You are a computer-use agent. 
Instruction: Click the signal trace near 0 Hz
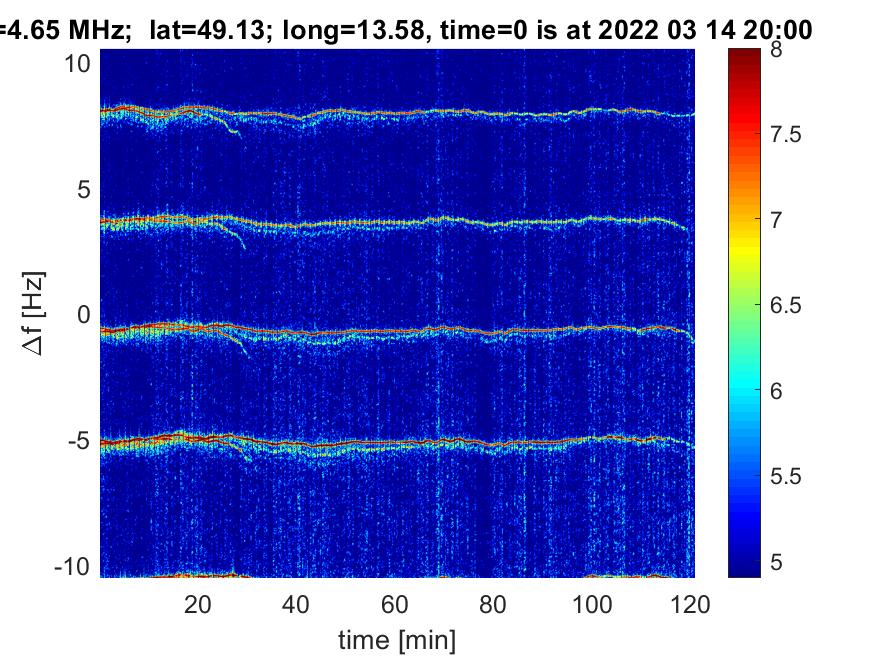coord(397,332)
